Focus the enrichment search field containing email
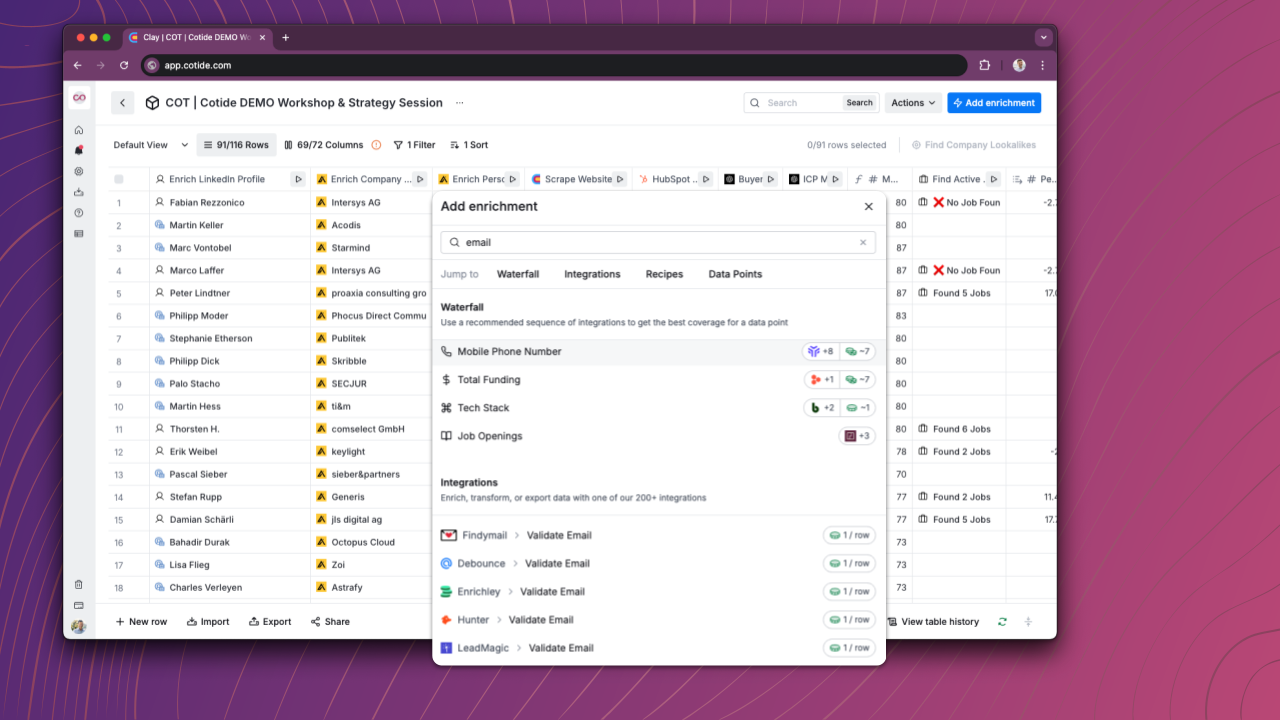This screenshot has height=720, width=1280. coord(658,242)
